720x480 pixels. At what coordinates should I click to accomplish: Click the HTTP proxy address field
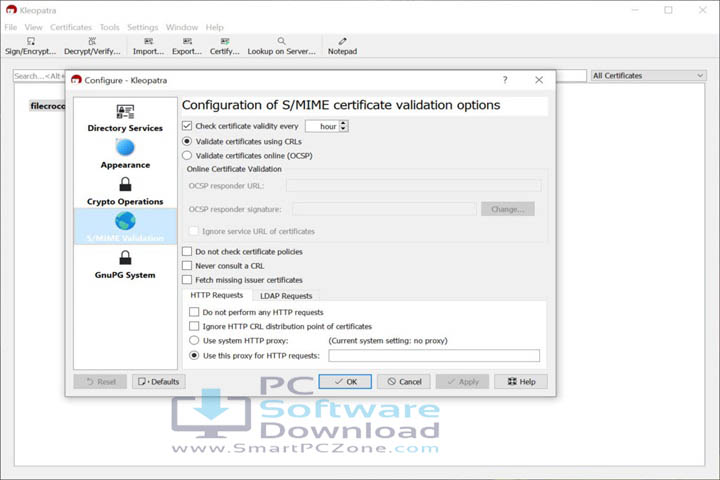[434, 356]
